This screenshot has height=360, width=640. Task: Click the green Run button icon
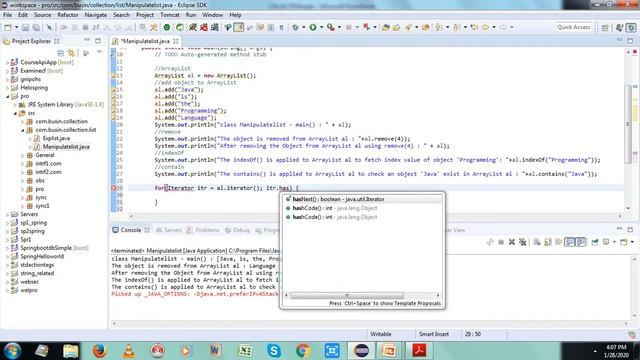coord(313,27)
